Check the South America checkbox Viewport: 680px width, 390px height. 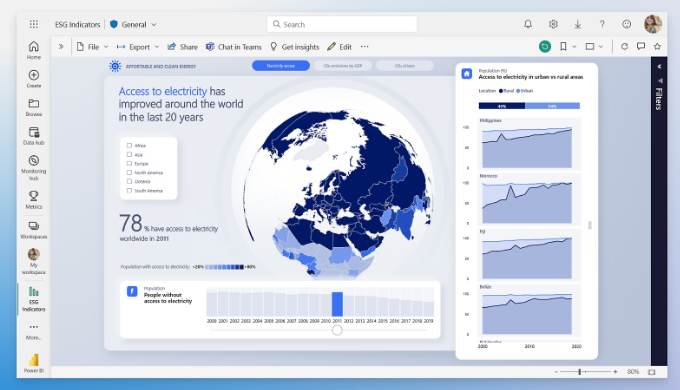click(129, 190)
